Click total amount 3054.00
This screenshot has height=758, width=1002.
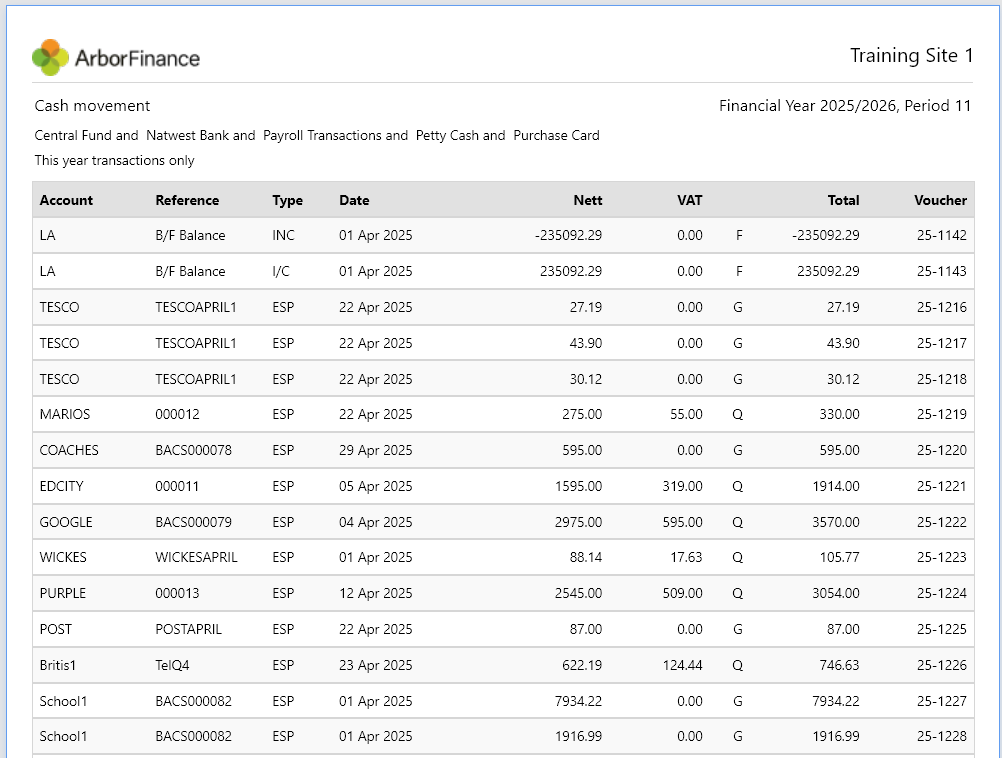point(836,593)
